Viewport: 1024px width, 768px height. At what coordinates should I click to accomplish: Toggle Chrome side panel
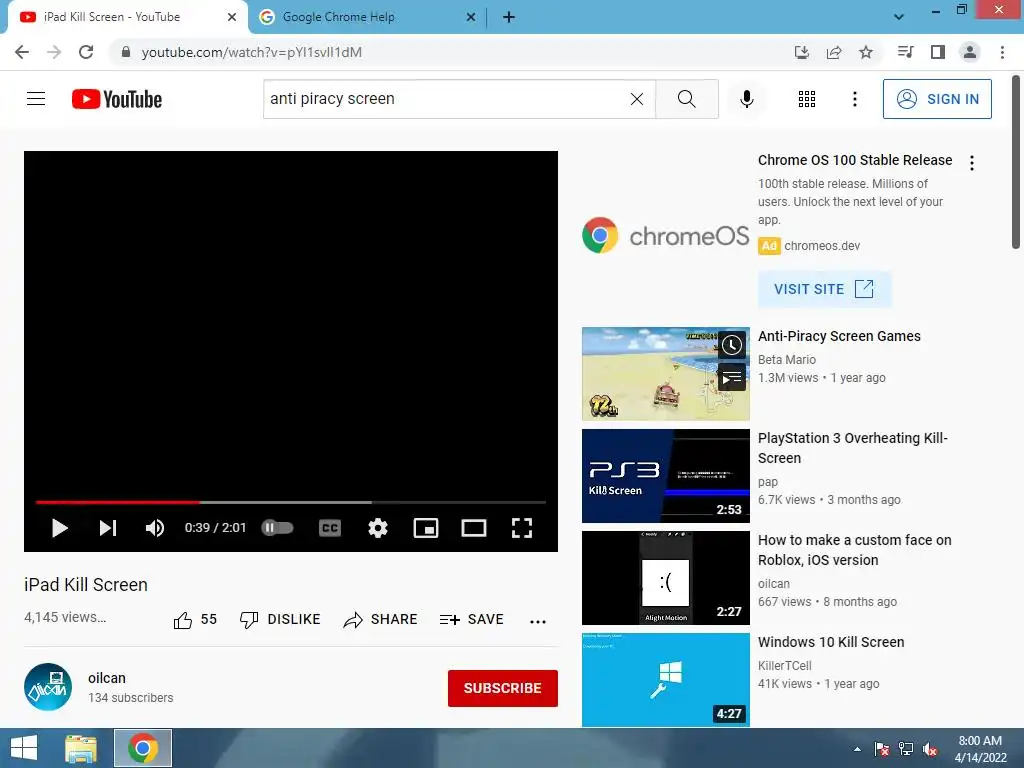(x=938, y=52)
